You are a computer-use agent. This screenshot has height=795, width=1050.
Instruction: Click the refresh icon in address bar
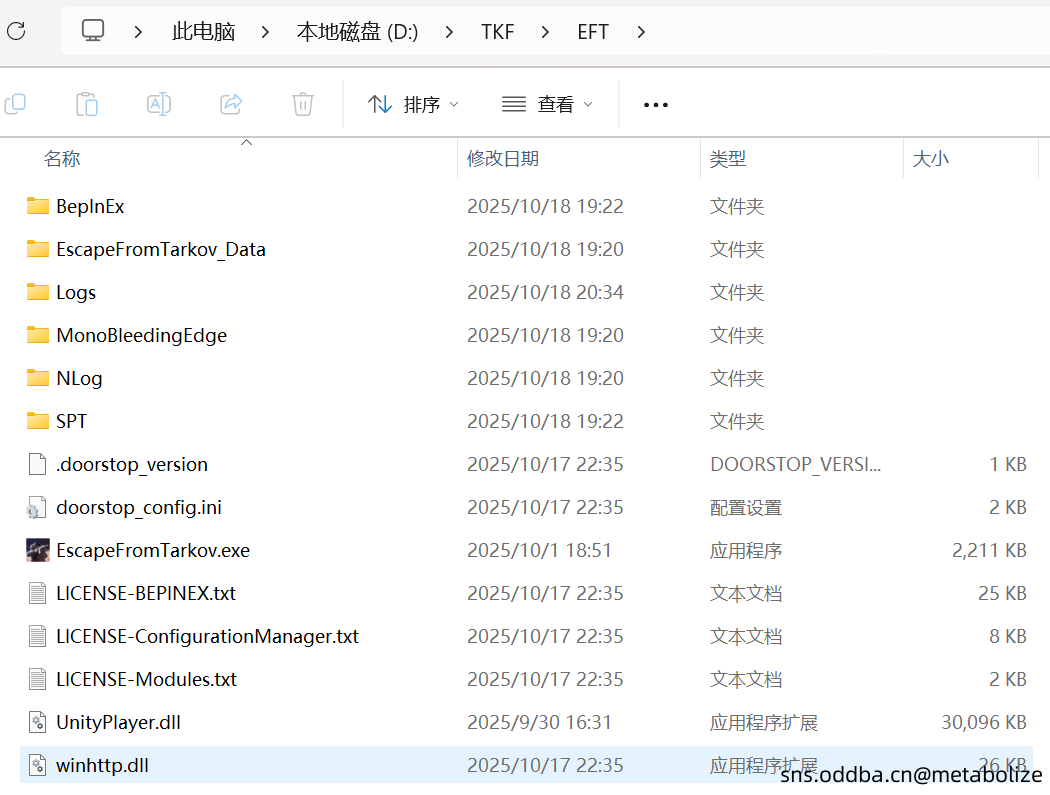(16, 31)
